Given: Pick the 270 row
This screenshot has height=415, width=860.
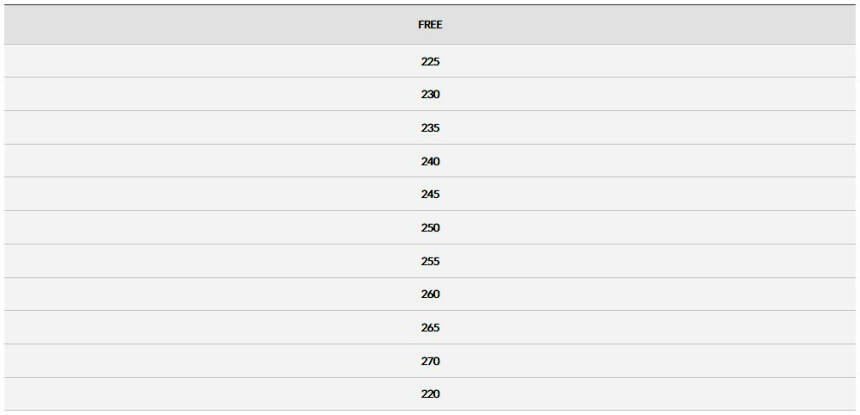Looking at the screenshot, I should (x=430, y=361).
